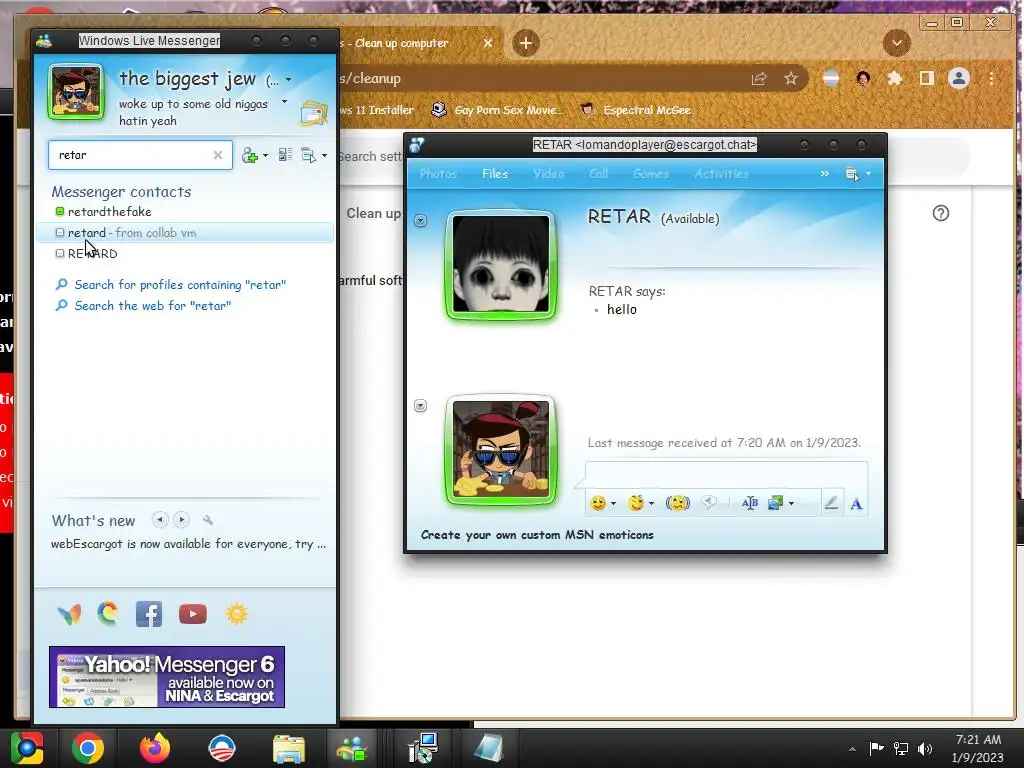Click your profile picture in Messenger

(x=76, y=92)
